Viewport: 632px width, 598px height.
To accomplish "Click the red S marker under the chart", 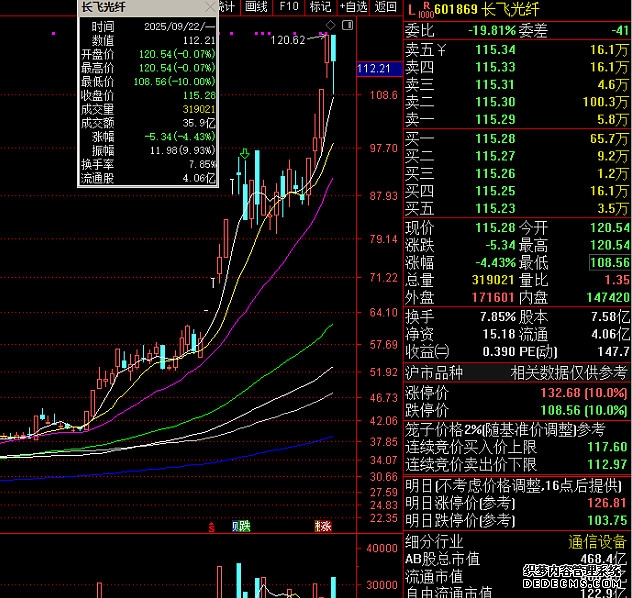I will [x=210, y=526].
